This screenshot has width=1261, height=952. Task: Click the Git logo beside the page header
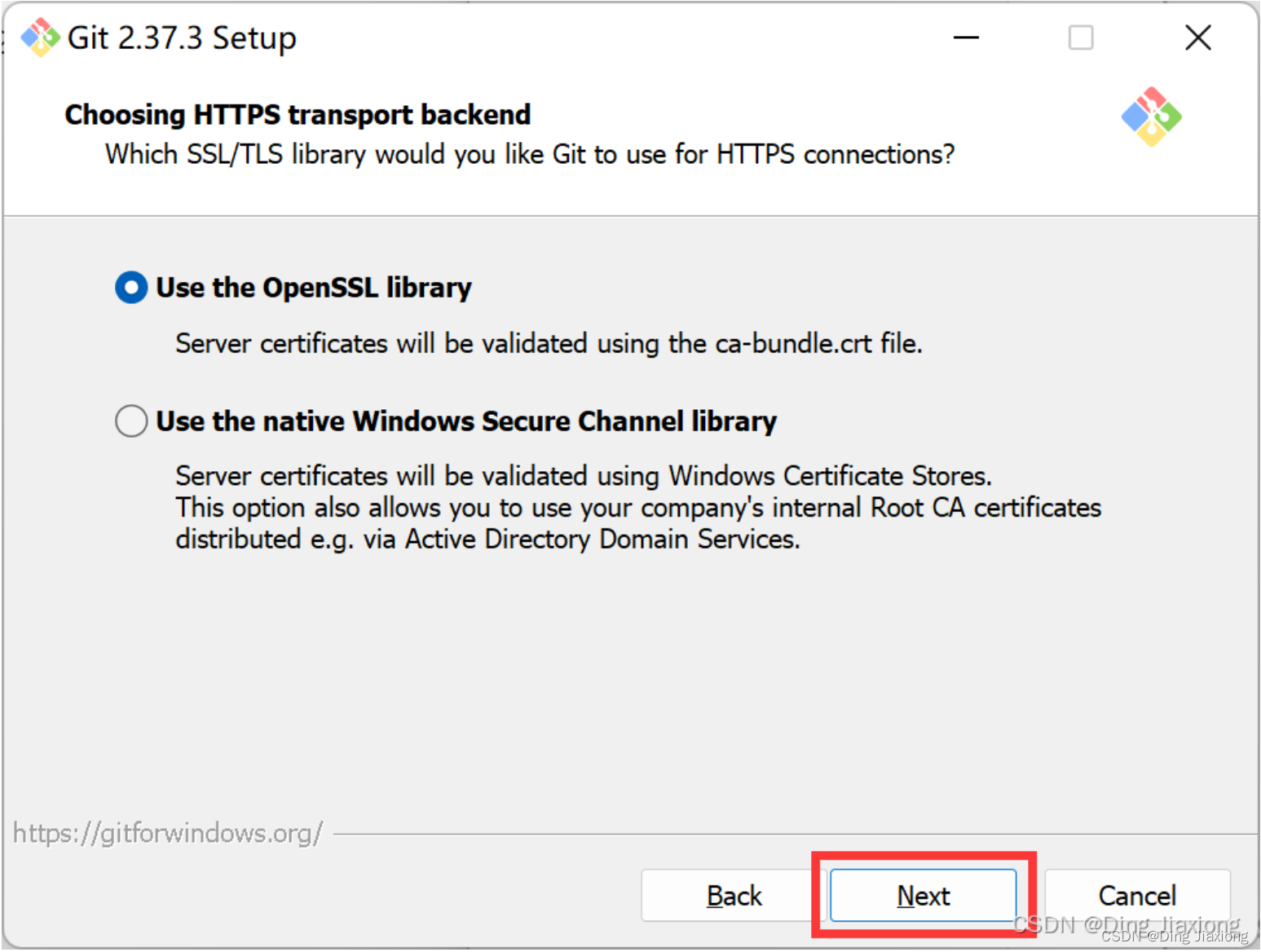[1151, 117]
